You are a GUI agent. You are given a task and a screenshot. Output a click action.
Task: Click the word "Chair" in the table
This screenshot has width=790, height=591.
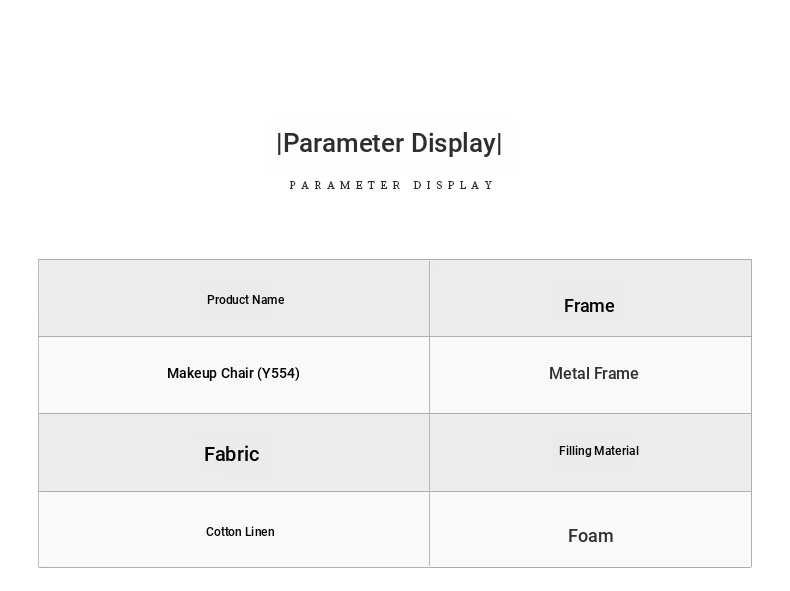(237, 373)
